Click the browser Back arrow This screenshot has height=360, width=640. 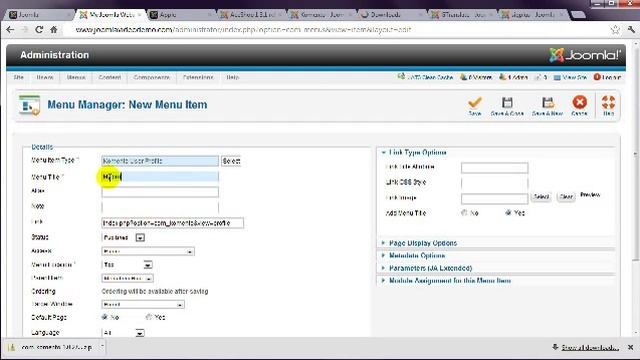pos(11,29)
